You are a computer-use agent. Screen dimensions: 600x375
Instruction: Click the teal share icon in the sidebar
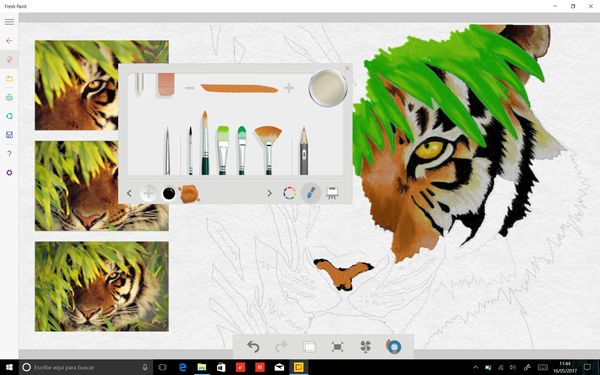pos(9,116)
